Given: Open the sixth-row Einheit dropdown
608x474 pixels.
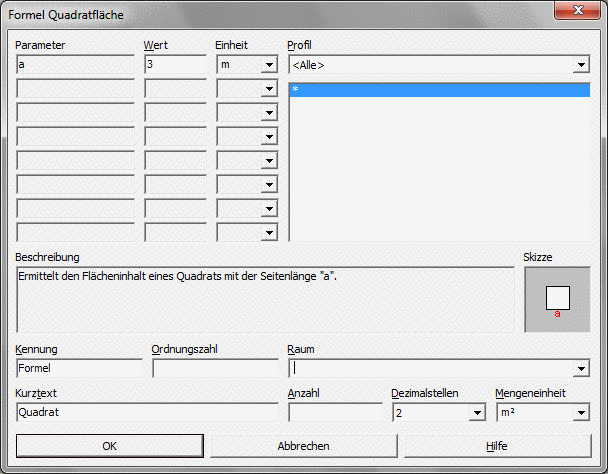Looking at the screenshot, I should tap(269, 185).
